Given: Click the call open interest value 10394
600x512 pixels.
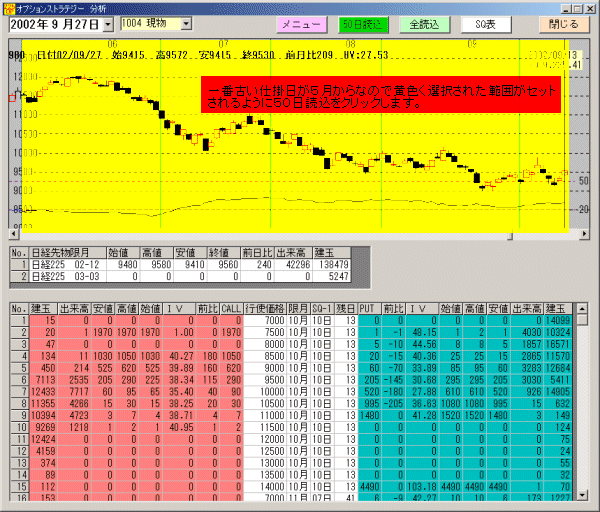Looking at the screenshot, I should [x=43, y=415].
